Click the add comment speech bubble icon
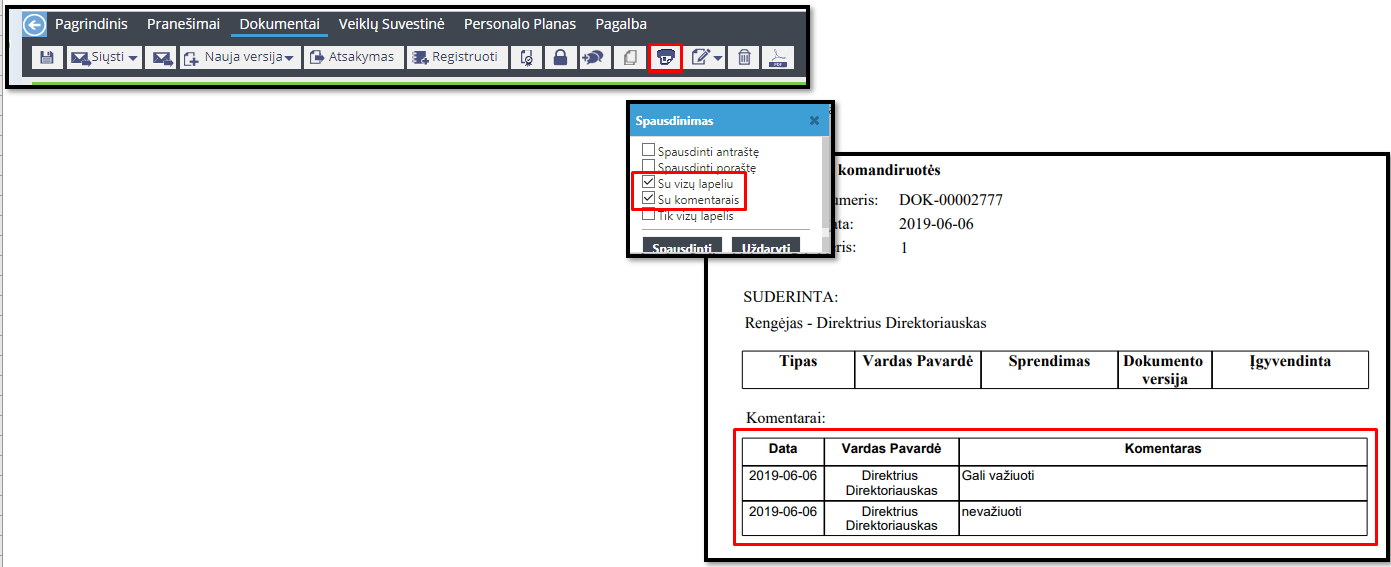Viewport: 1391px width, 567px height. [x=594, y=58]
